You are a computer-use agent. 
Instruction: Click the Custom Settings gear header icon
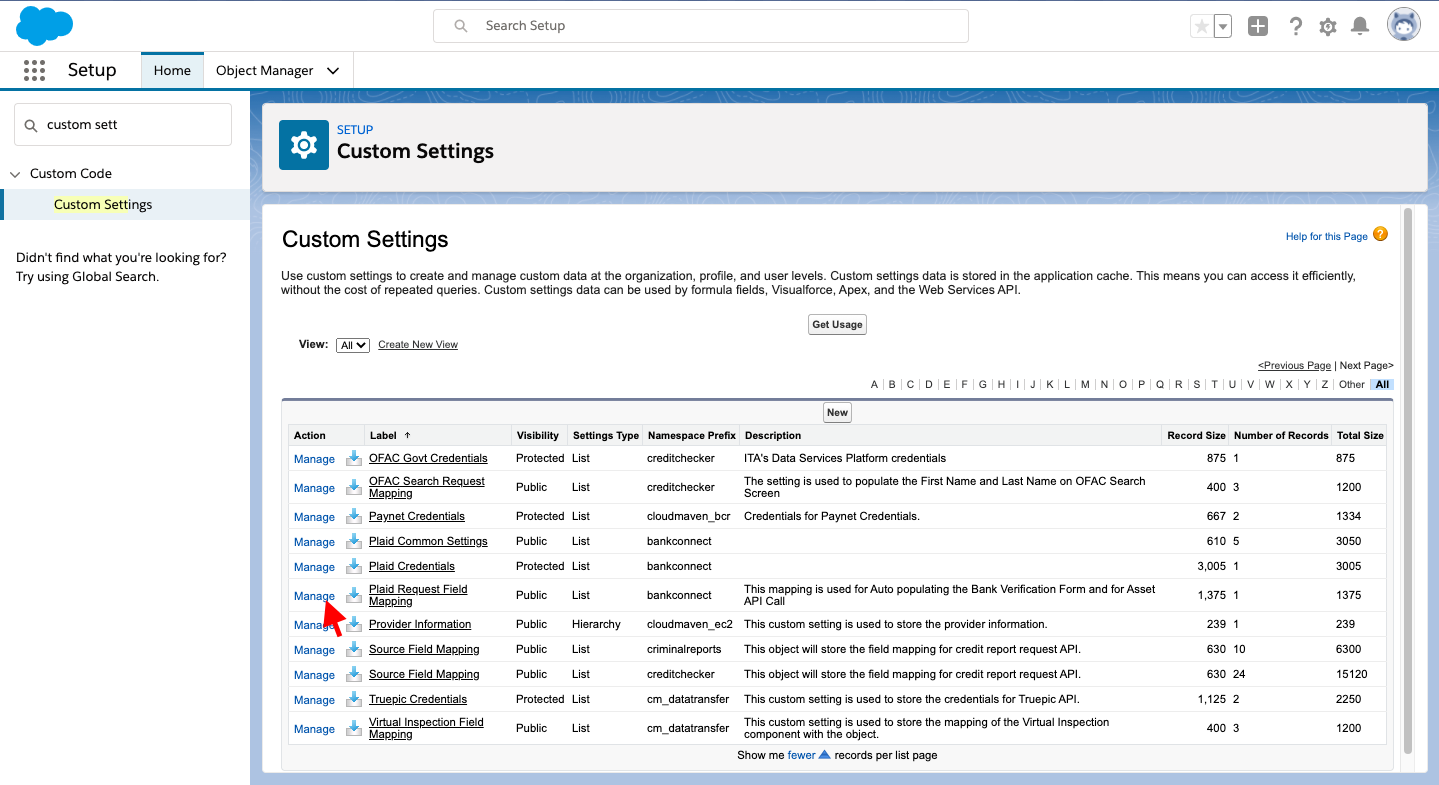(x=304, y=145)
